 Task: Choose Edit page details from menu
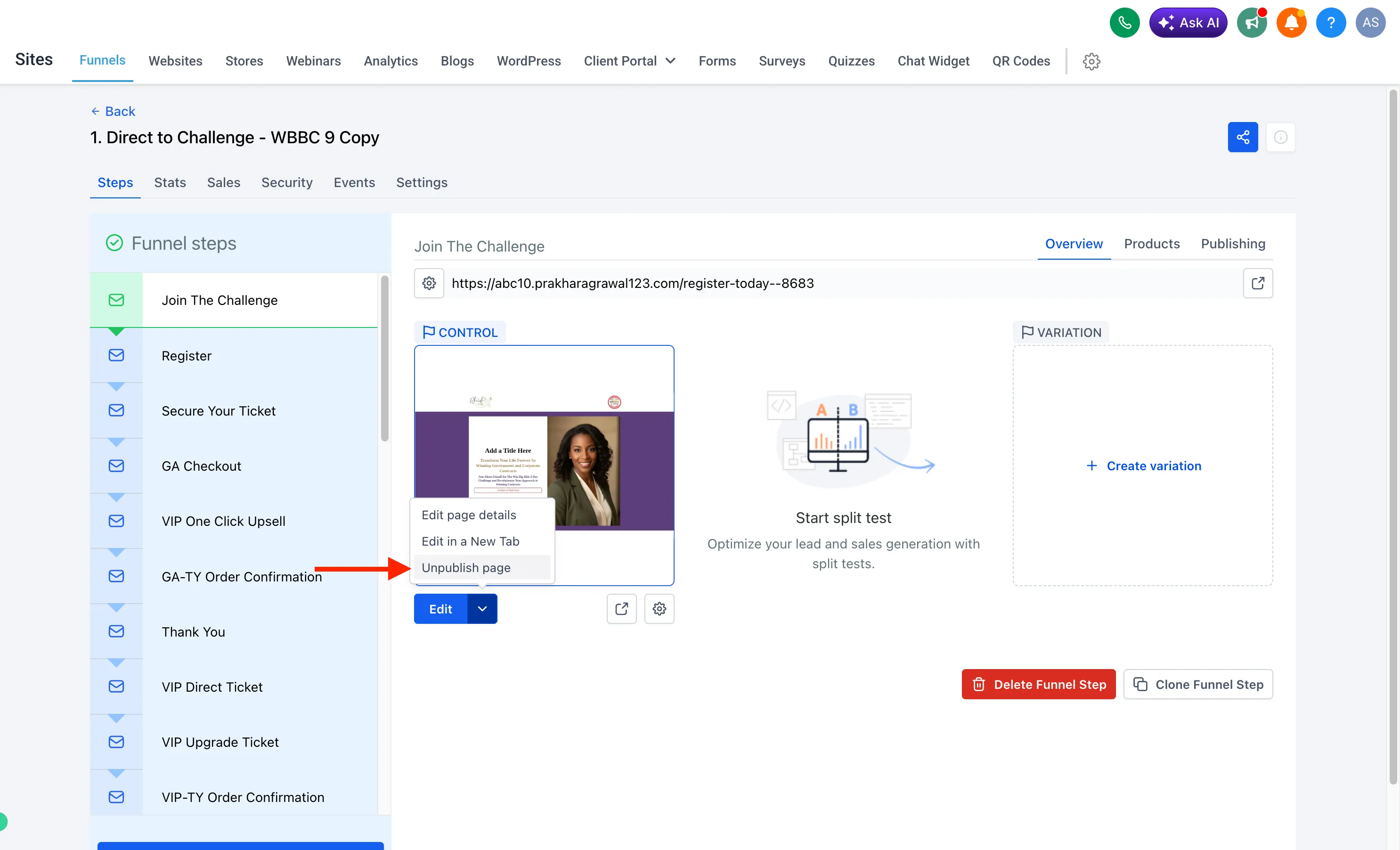tap(482, 515)
